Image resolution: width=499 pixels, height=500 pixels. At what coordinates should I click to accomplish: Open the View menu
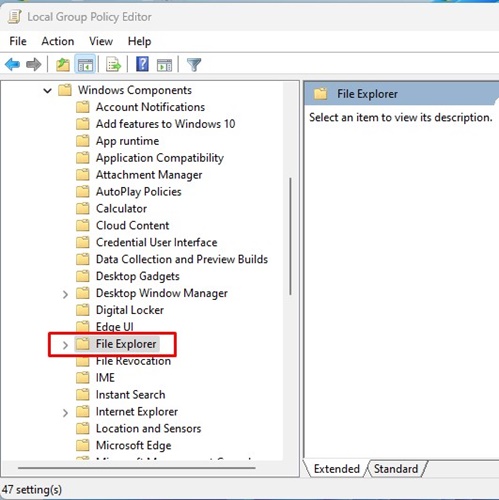coord(101,41)
